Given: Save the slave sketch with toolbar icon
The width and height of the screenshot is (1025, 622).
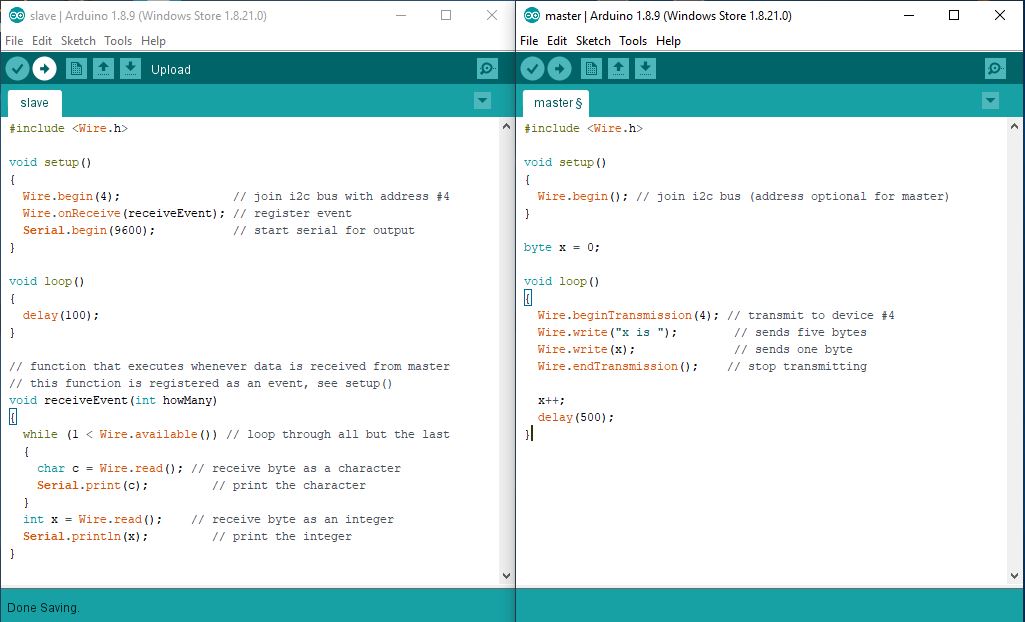Looking at the screenshot, I should pyautogui.click(x=130, y=69).
